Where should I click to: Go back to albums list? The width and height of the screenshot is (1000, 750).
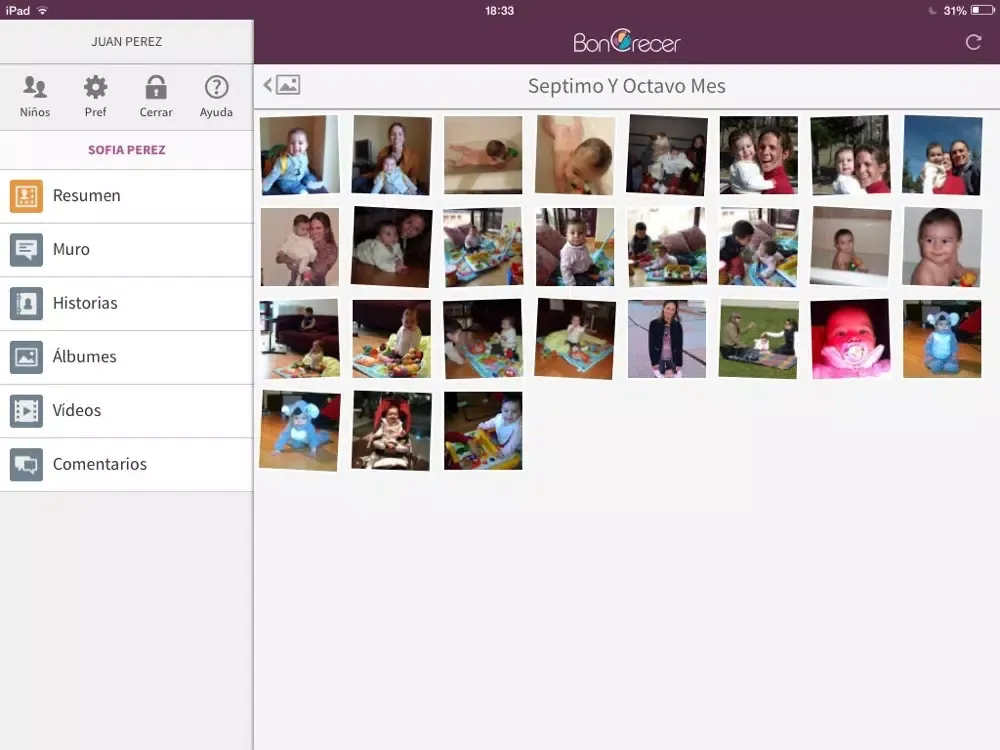point(282,85)
